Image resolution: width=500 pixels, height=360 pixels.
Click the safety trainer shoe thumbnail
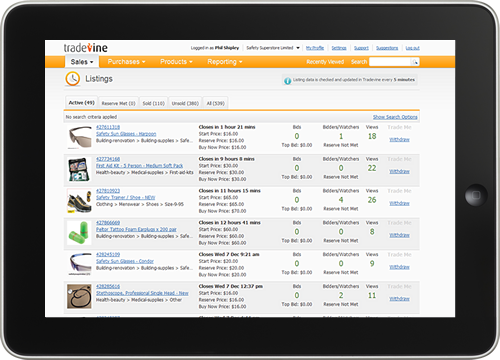coord(79,201)
